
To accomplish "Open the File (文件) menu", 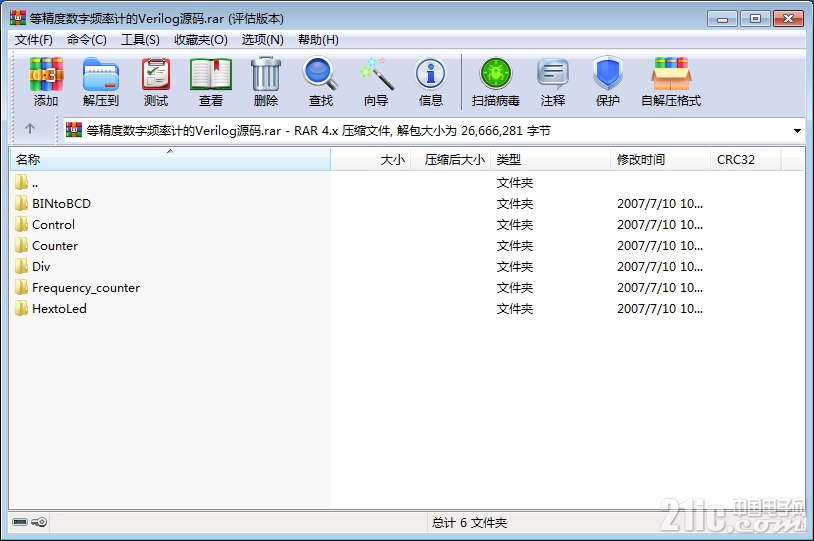I will point(33,40).
